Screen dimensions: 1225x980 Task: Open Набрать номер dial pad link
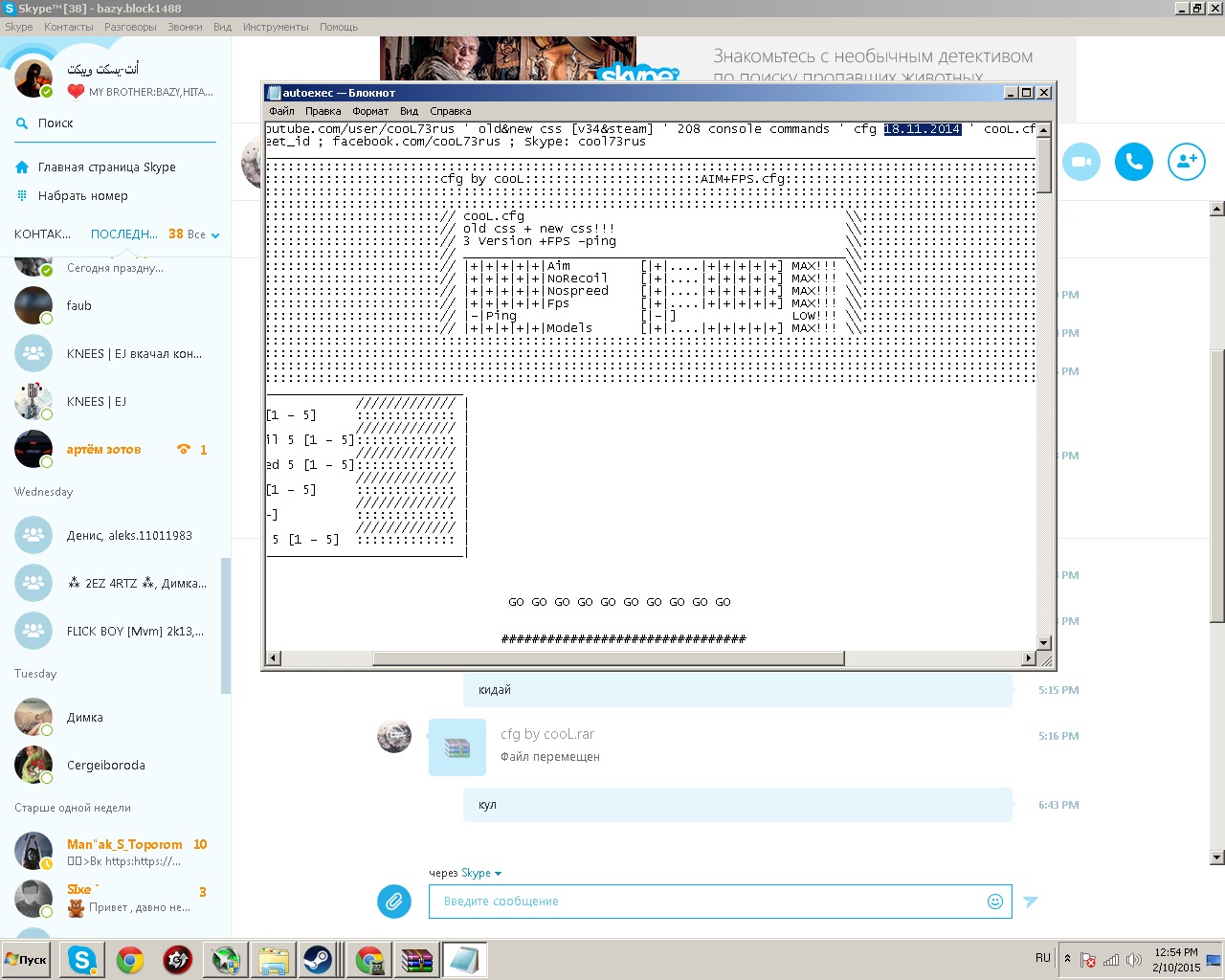tap(83, 196)
